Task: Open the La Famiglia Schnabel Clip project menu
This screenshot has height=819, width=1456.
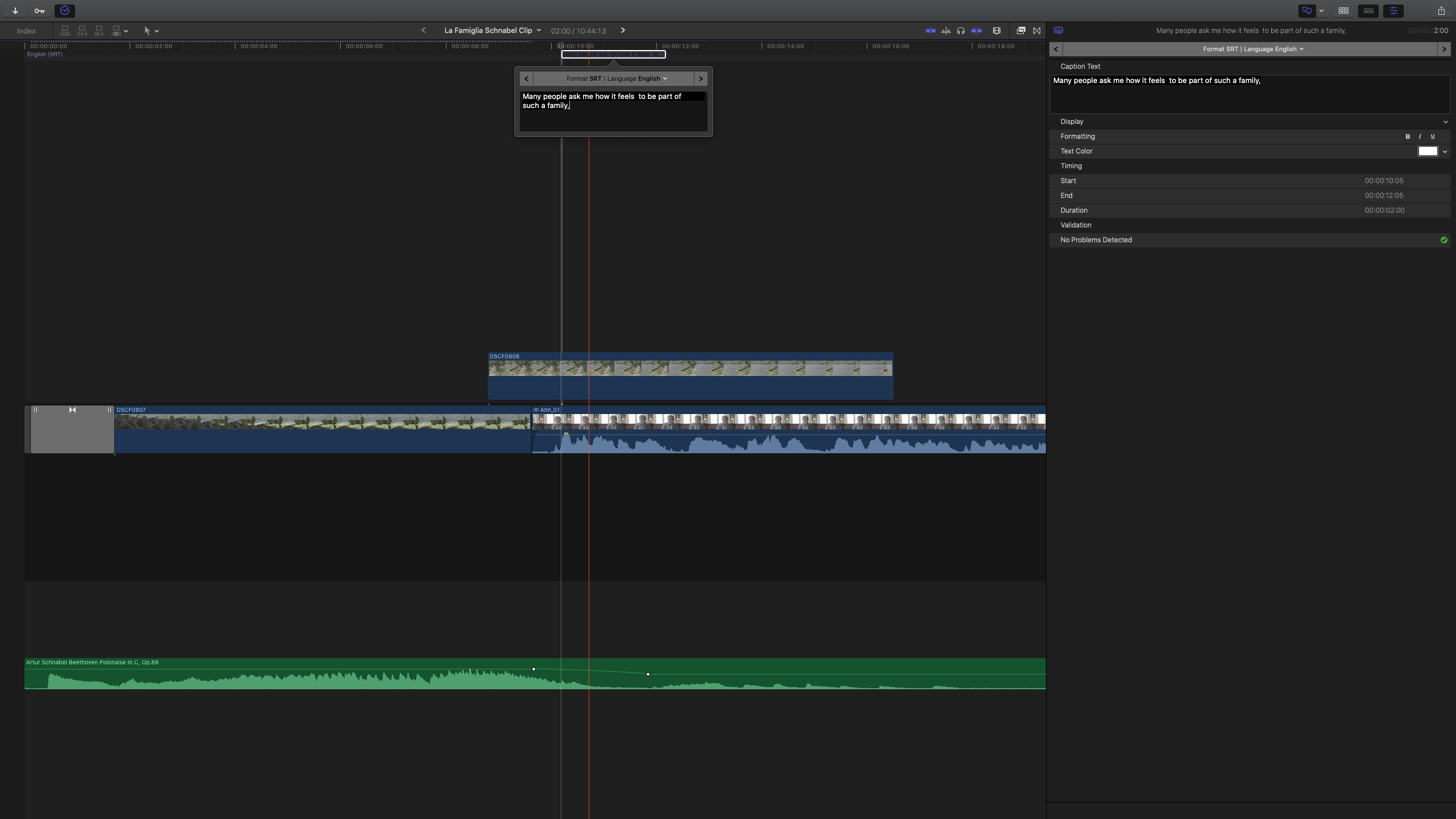Action: (493, 31)
